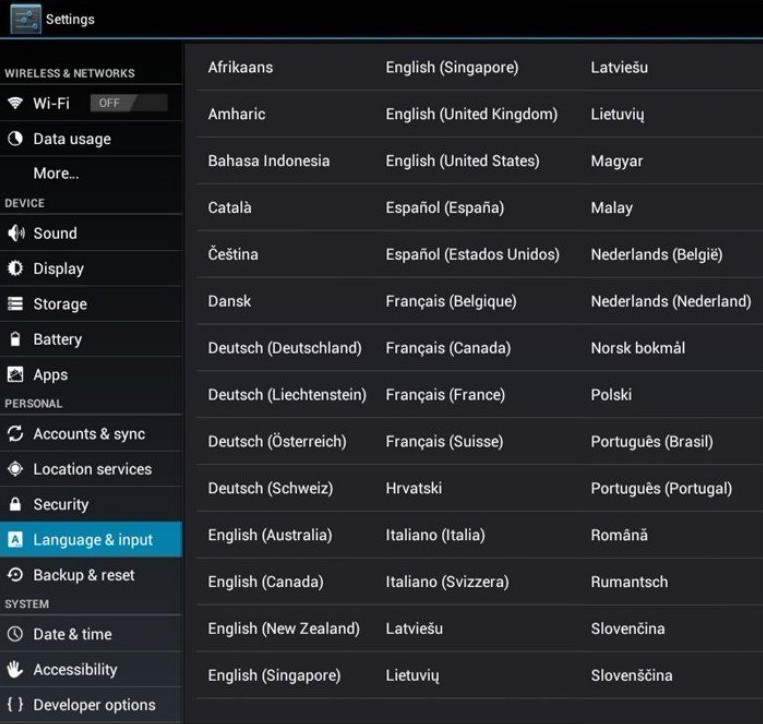The height and width of the screenshot is (724, 763).
Task: Click the Accessibility hand icon
Action: [x=15, y=670]
